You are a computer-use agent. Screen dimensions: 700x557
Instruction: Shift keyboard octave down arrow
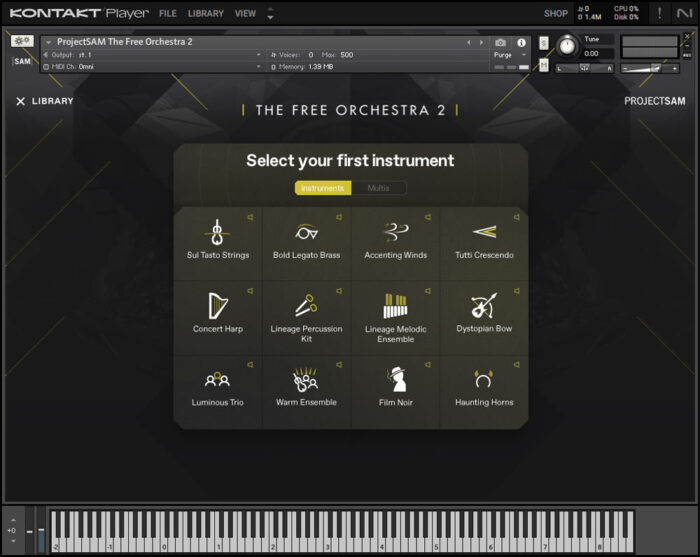(x=13, y=540)
